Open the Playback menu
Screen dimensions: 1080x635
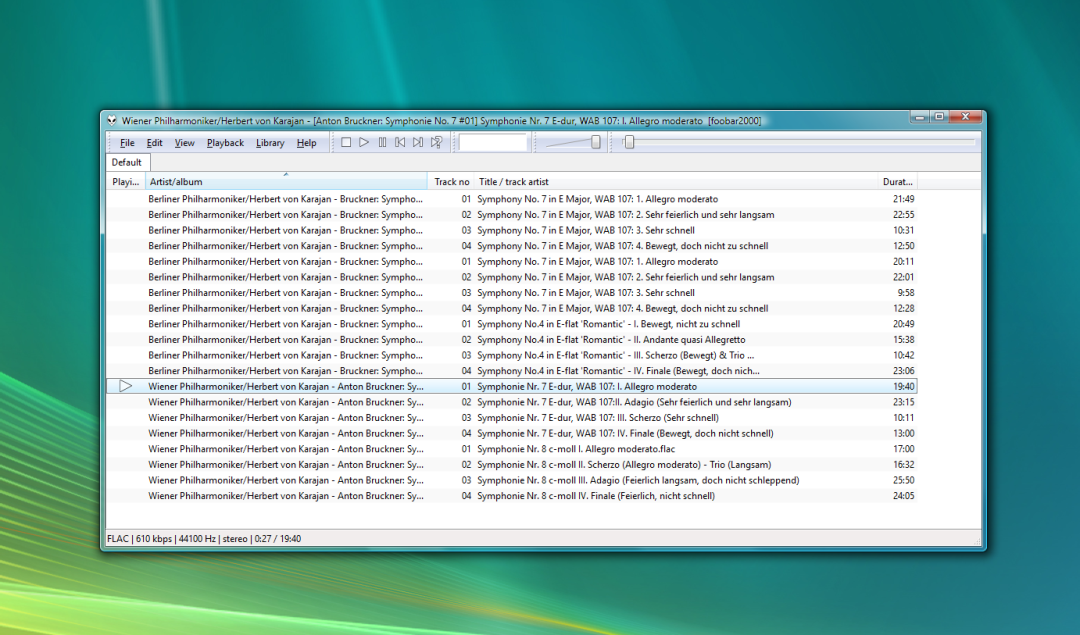click(x=225, y=143)
